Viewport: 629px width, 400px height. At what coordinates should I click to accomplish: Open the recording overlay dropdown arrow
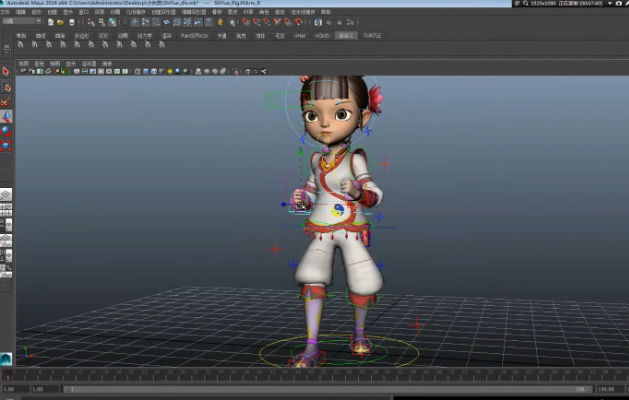click(610, 3)
